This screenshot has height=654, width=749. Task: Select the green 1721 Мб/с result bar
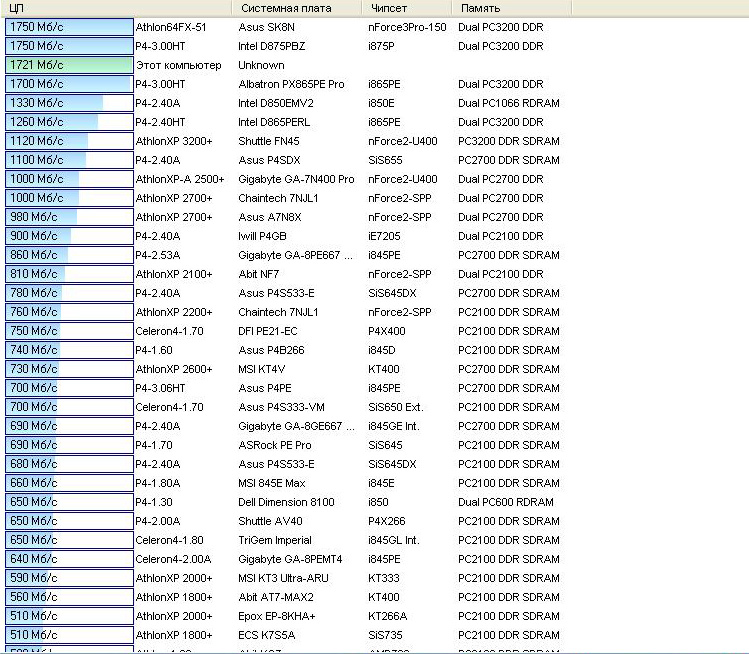(x=69, y=65)
